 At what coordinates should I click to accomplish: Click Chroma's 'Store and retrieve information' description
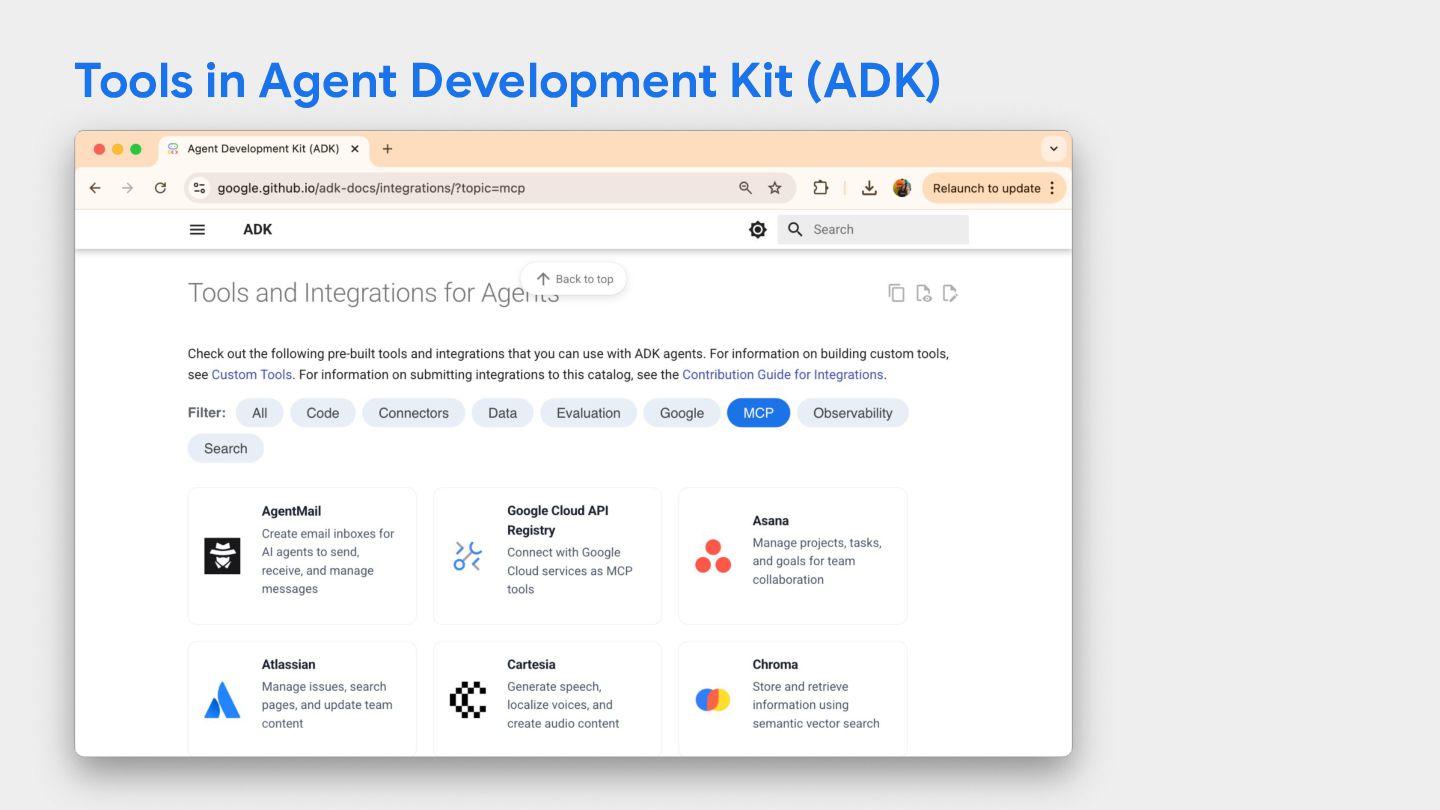(816, 705)
